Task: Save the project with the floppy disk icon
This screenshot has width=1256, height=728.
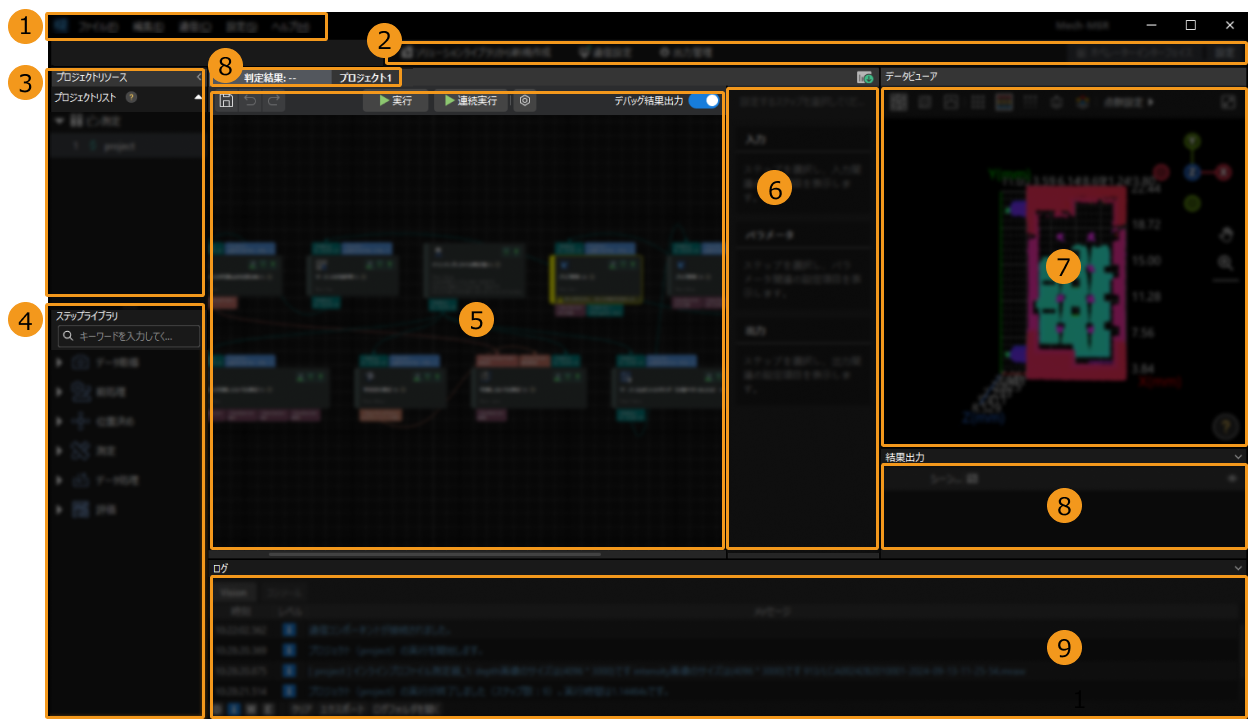Action: (x=226, y=100)
